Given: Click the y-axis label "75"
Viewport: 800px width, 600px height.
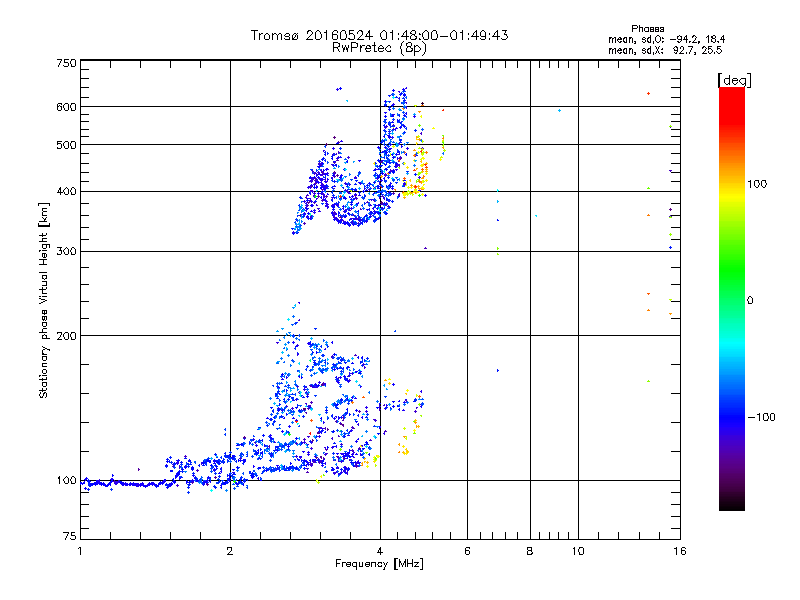Looking at the screenshot, I should pyautogui.click(x=70, y=536).
